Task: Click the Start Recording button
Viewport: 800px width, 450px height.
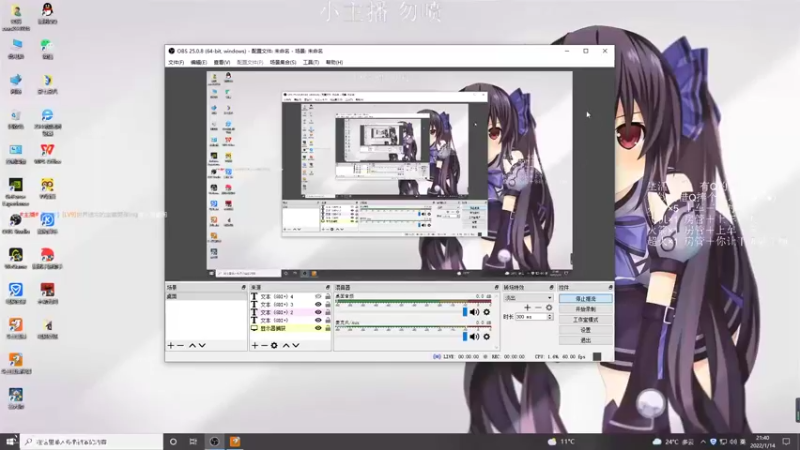Action: 585,309
